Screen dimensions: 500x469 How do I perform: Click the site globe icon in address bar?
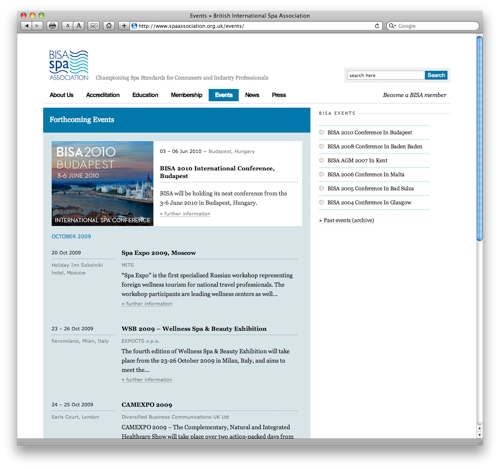click(x=134, y=26)
